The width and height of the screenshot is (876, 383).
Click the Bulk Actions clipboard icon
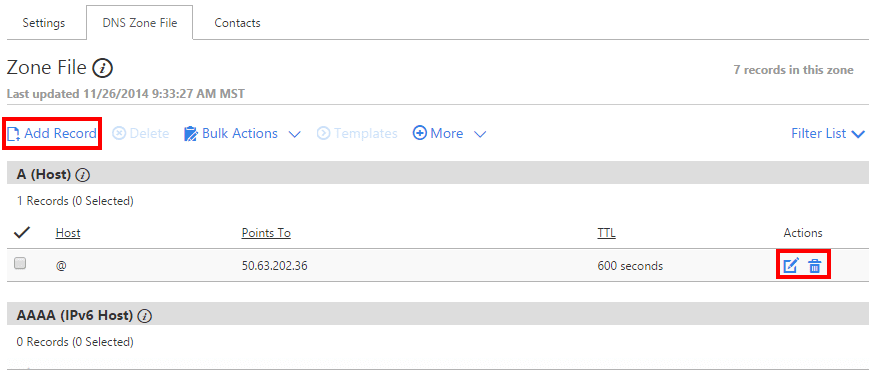pos(191,134)
